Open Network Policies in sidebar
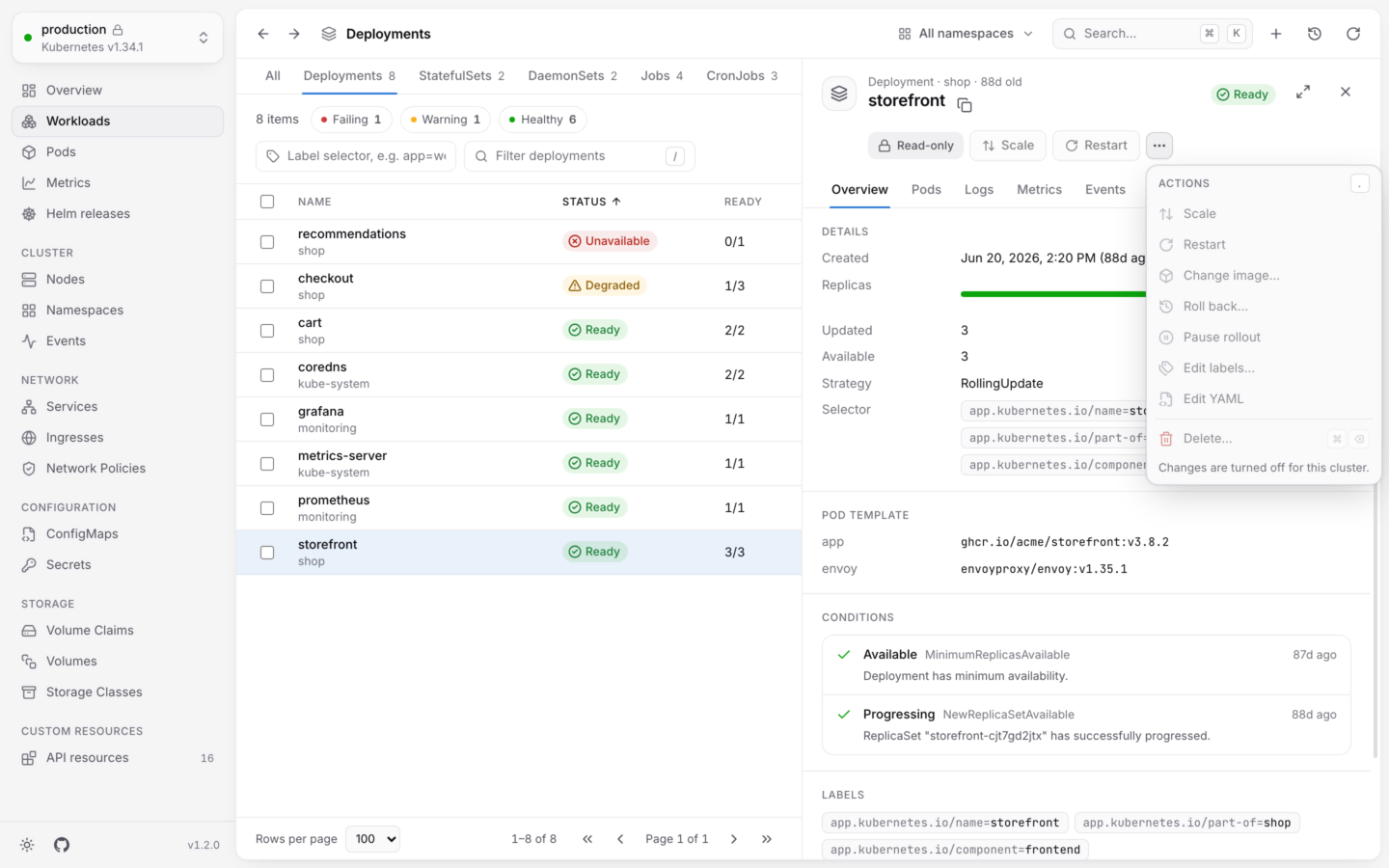The image size is (1389, 868). 118,469
